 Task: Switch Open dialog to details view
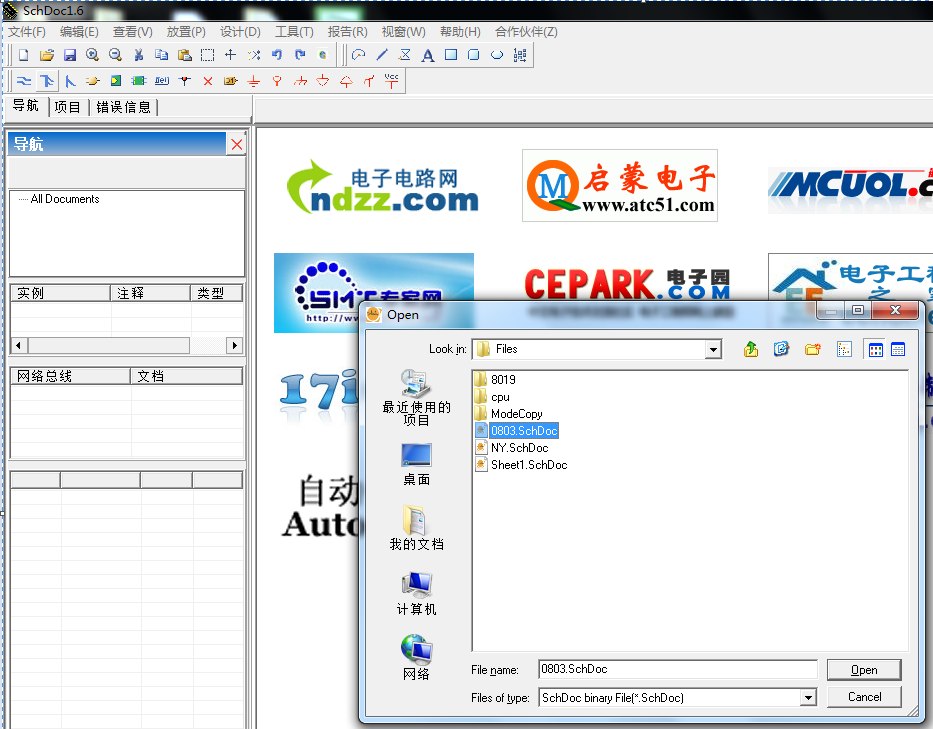(898, 349)
